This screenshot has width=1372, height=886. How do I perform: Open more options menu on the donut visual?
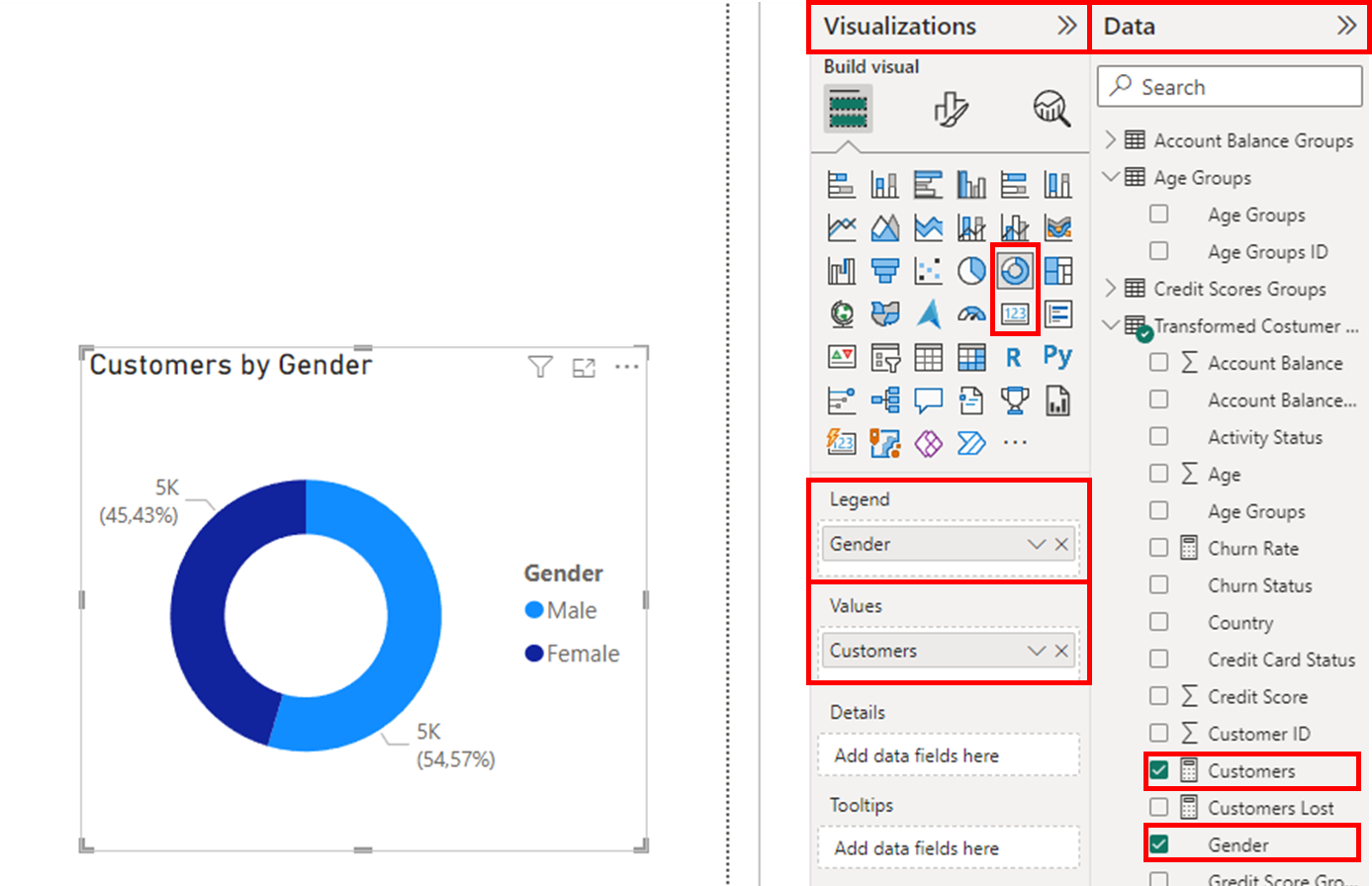pyautogui.click(x=627, y=366)
